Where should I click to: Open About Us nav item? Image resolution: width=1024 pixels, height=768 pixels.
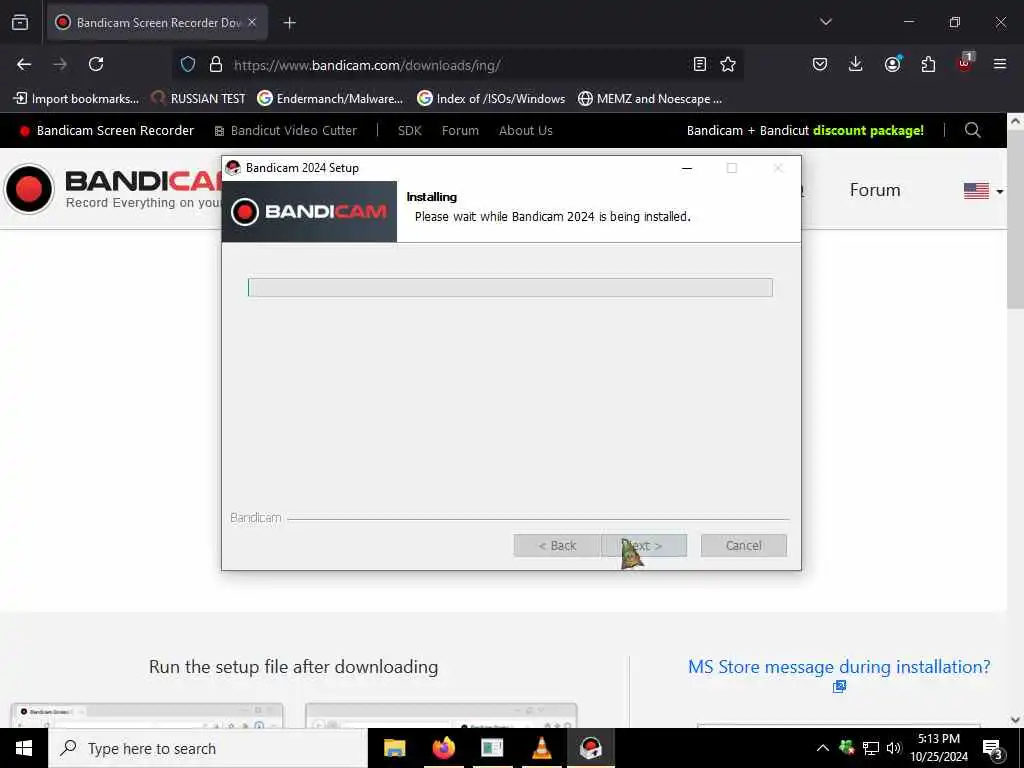coord(526,131)
